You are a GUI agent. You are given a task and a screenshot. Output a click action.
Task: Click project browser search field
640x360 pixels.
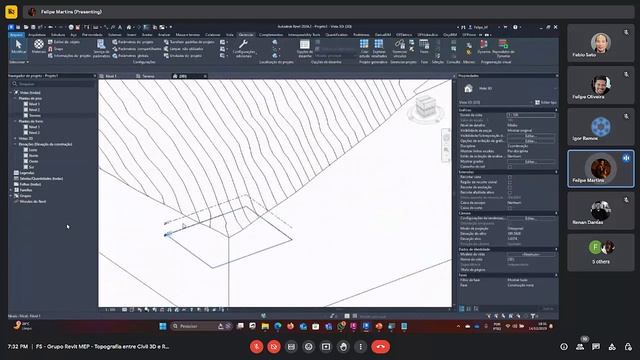point(52,84)
